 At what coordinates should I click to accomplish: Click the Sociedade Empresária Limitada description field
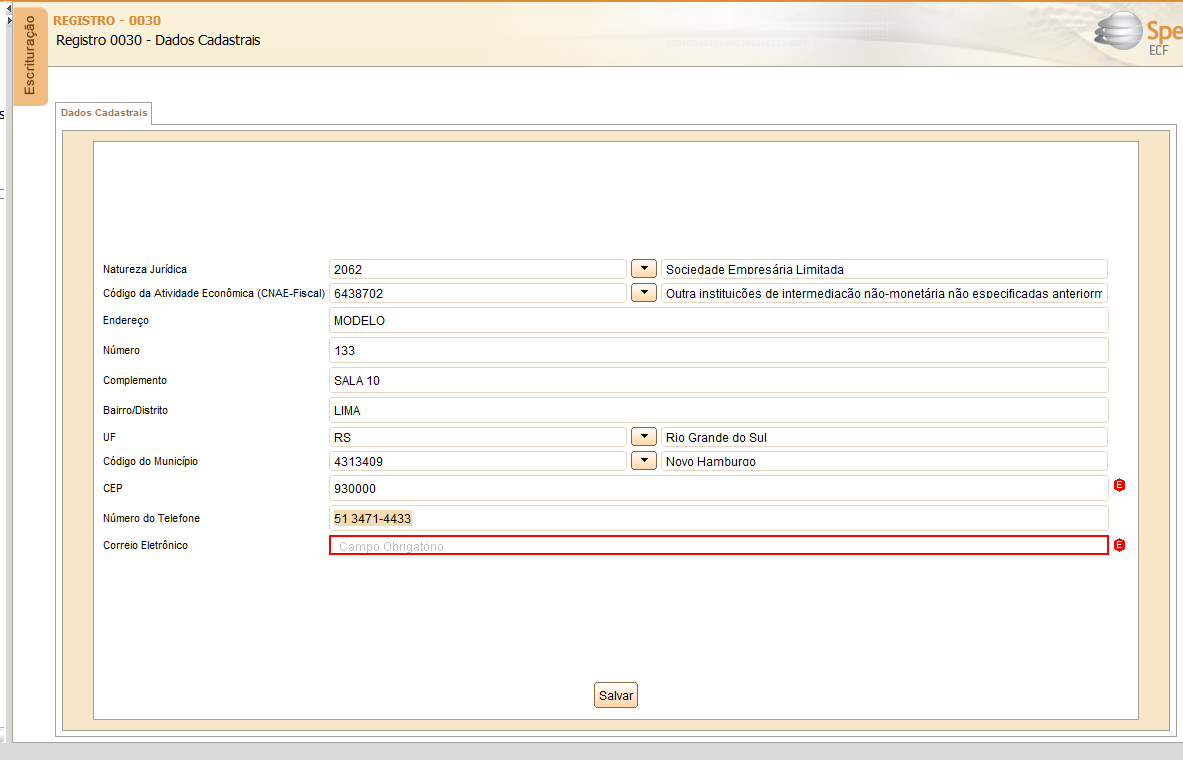tap(884, 269)
